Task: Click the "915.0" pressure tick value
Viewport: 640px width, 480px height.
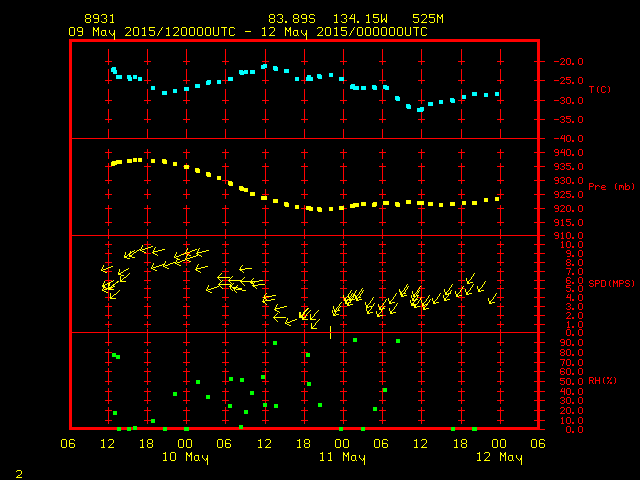Action: pyautogui.click(x=568, y=222)
